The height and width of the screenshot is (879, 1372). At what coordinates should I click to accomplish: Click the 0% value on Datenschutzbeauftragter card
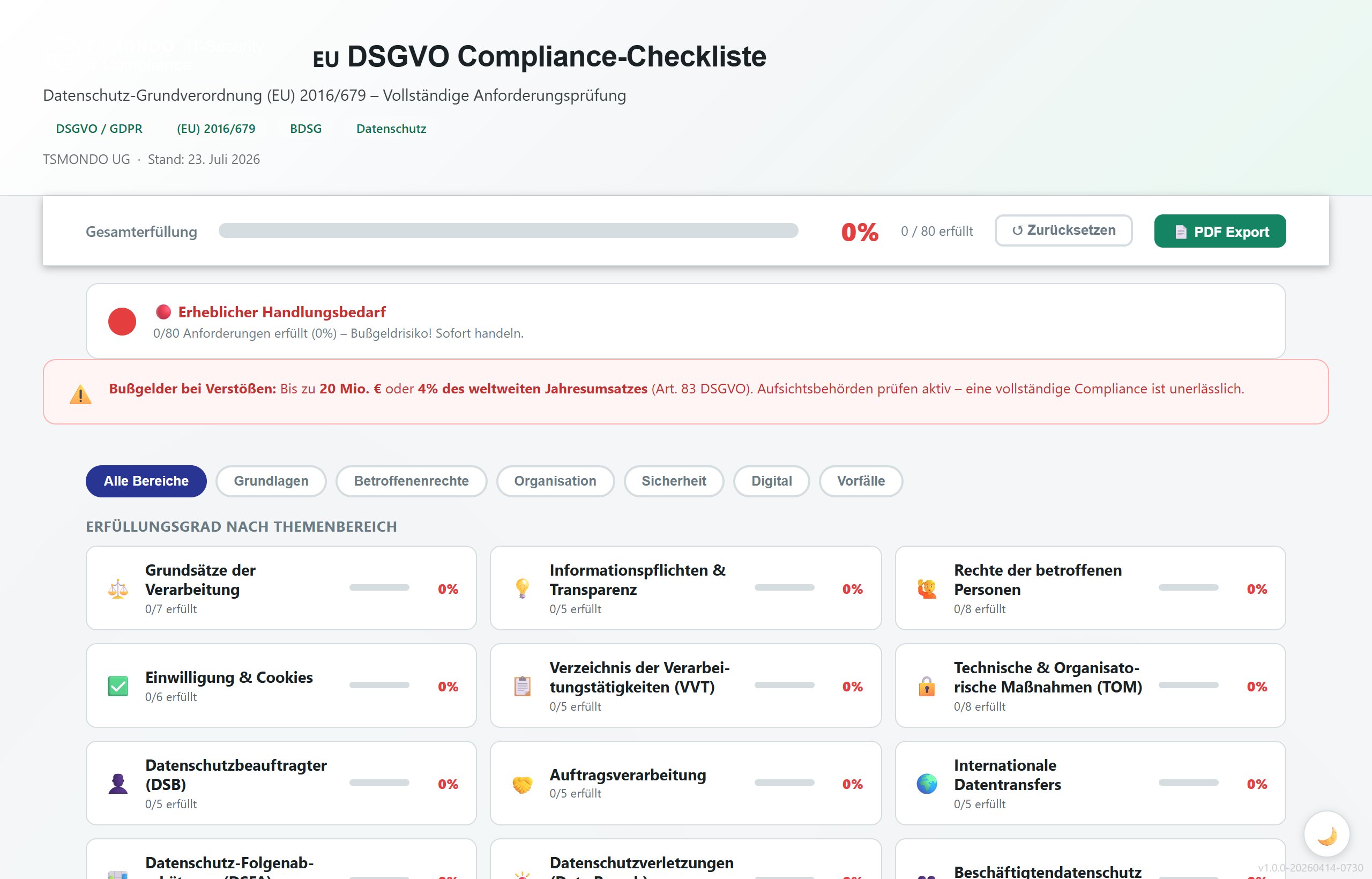(x=448, y=784)
